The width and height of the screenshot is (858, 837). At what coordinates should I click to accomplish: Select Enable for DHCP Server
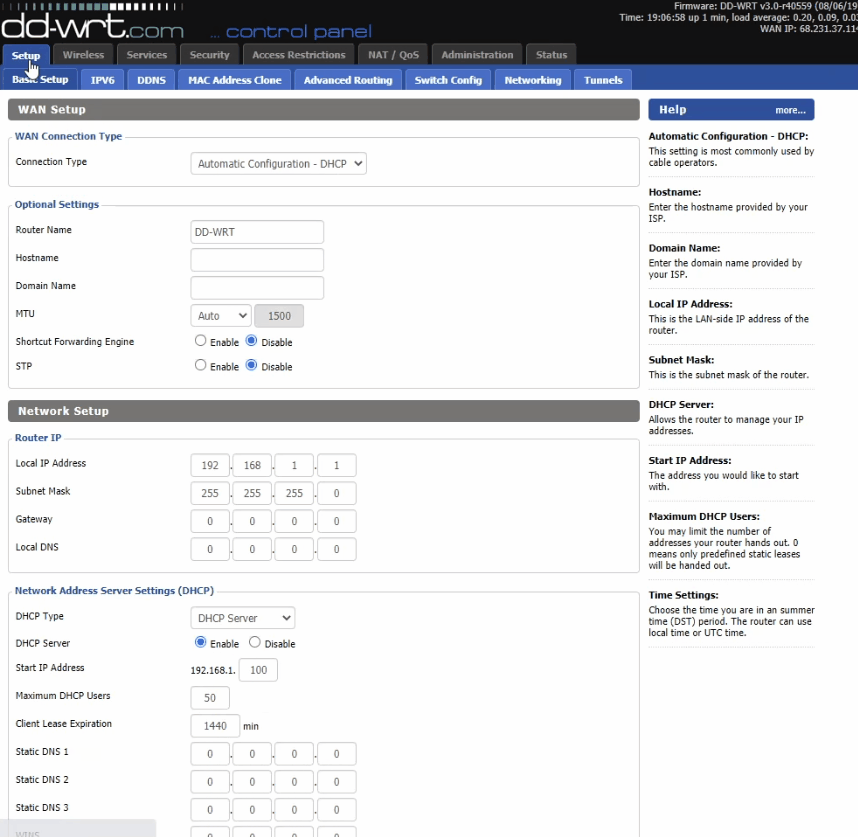click(x=201, y=642)
